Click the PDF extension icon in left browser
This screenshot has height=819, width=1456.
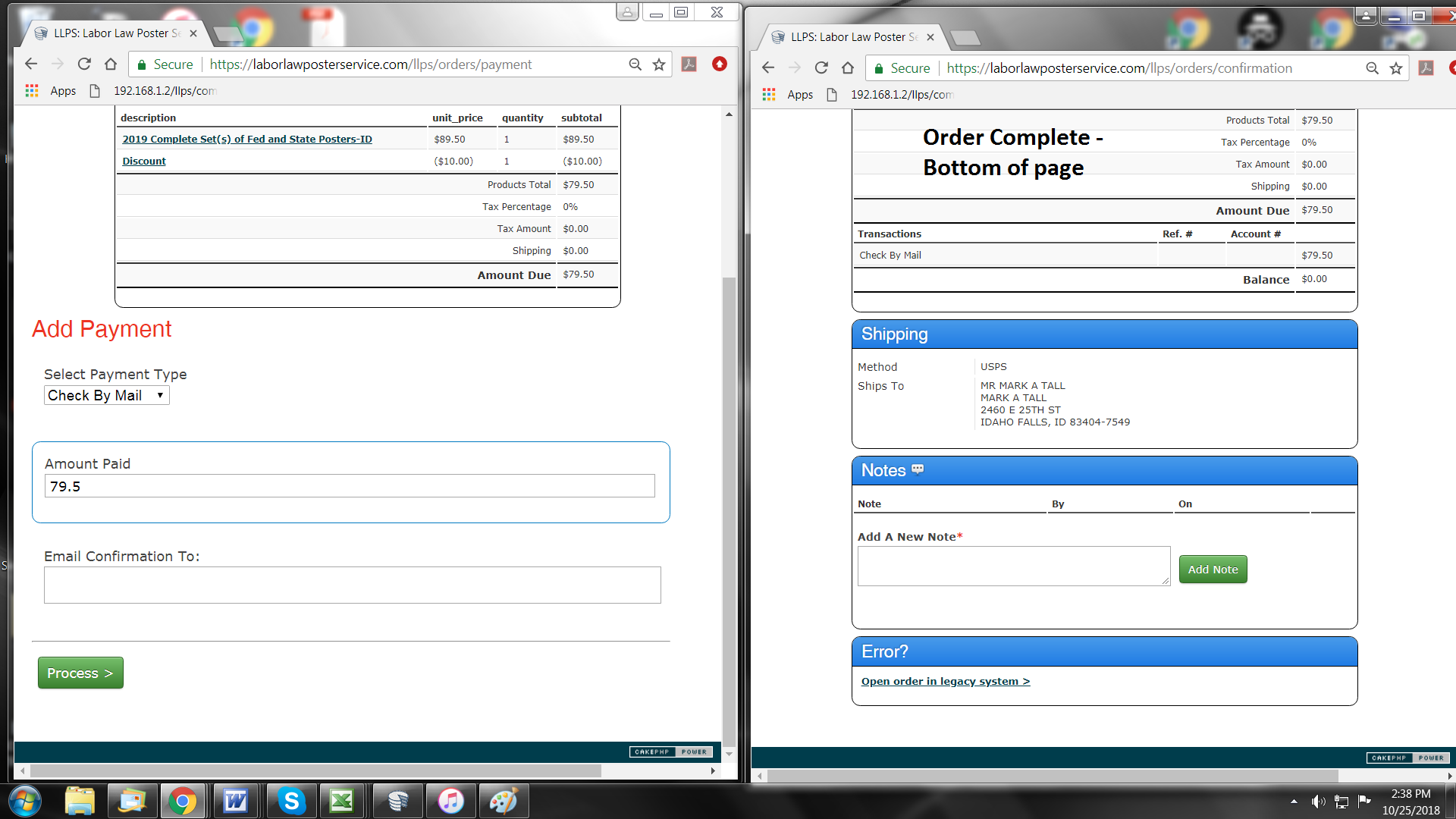pos(689,64)
